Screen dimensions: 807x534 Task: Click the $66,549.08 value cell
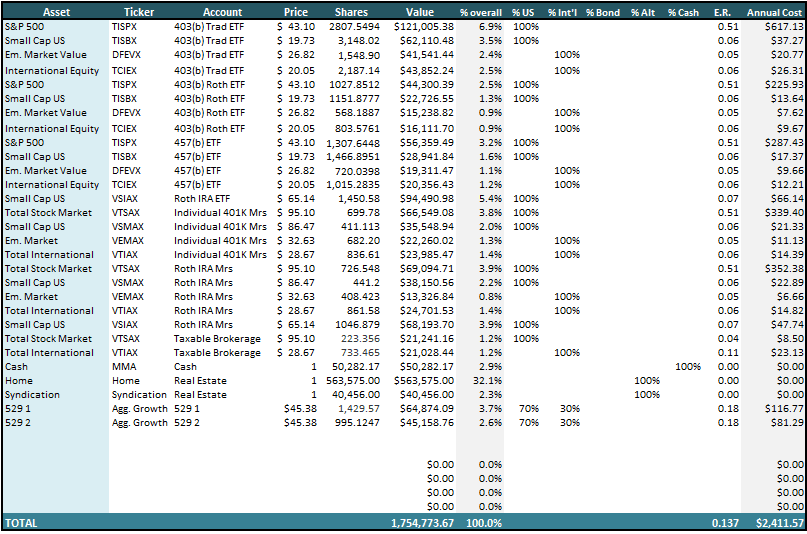(x=427, y=212)
